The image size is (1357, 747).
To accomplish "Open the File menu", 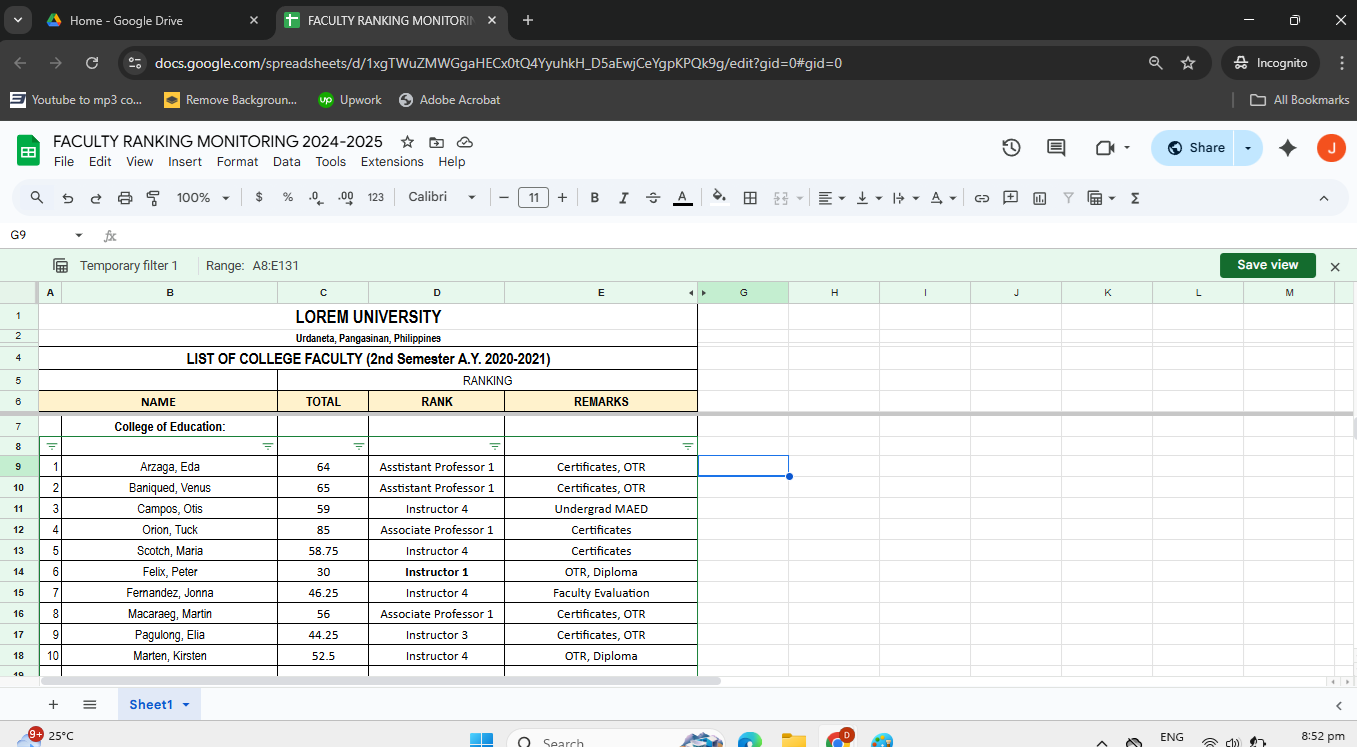I will 64,162.
